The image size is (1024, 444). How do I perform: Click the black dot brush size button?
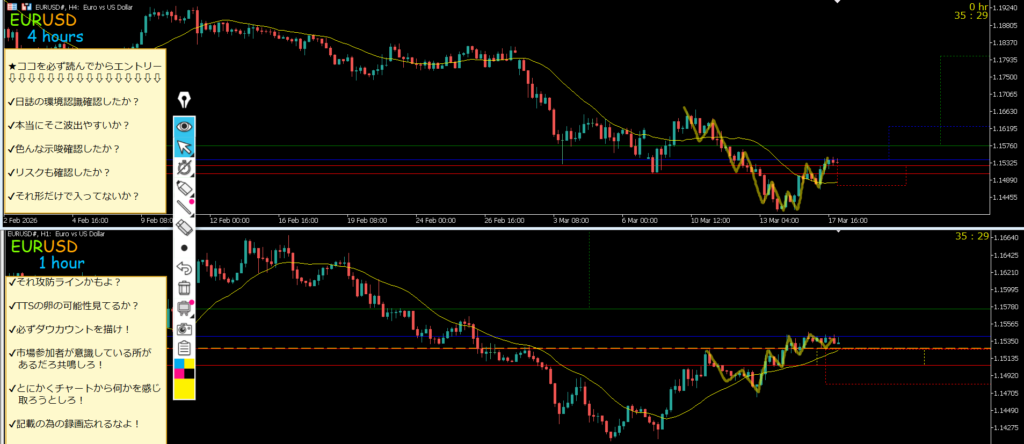[184, 247]
